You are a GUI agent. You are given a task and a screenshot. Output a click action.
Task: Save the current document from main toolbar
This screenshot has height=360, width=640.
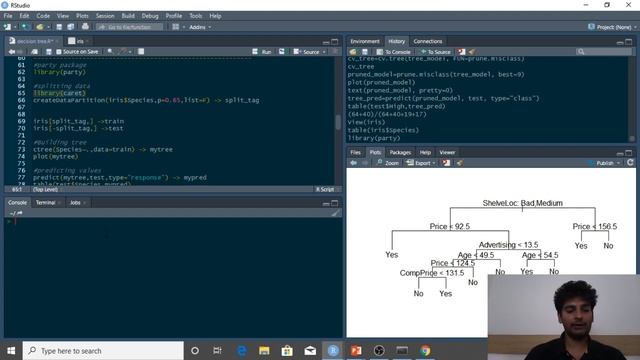click(x=59, y=27)
